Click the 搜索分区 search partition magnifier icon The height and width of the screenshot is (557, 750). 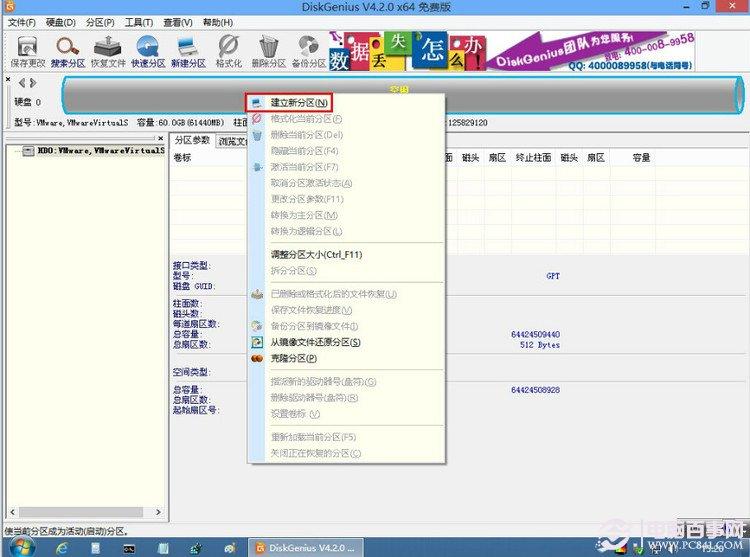67,52
